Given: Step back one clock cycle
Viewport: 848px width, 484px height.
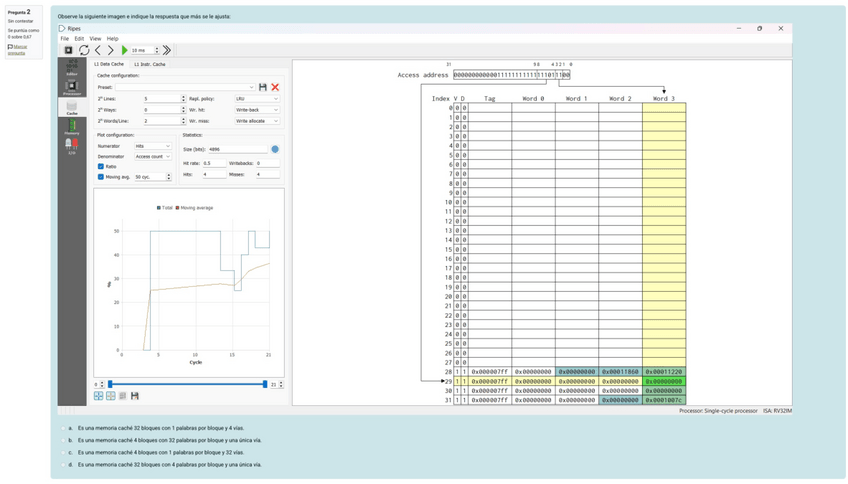Looking at the screenshot, I should pyautogui.click(x=98, y=50).
